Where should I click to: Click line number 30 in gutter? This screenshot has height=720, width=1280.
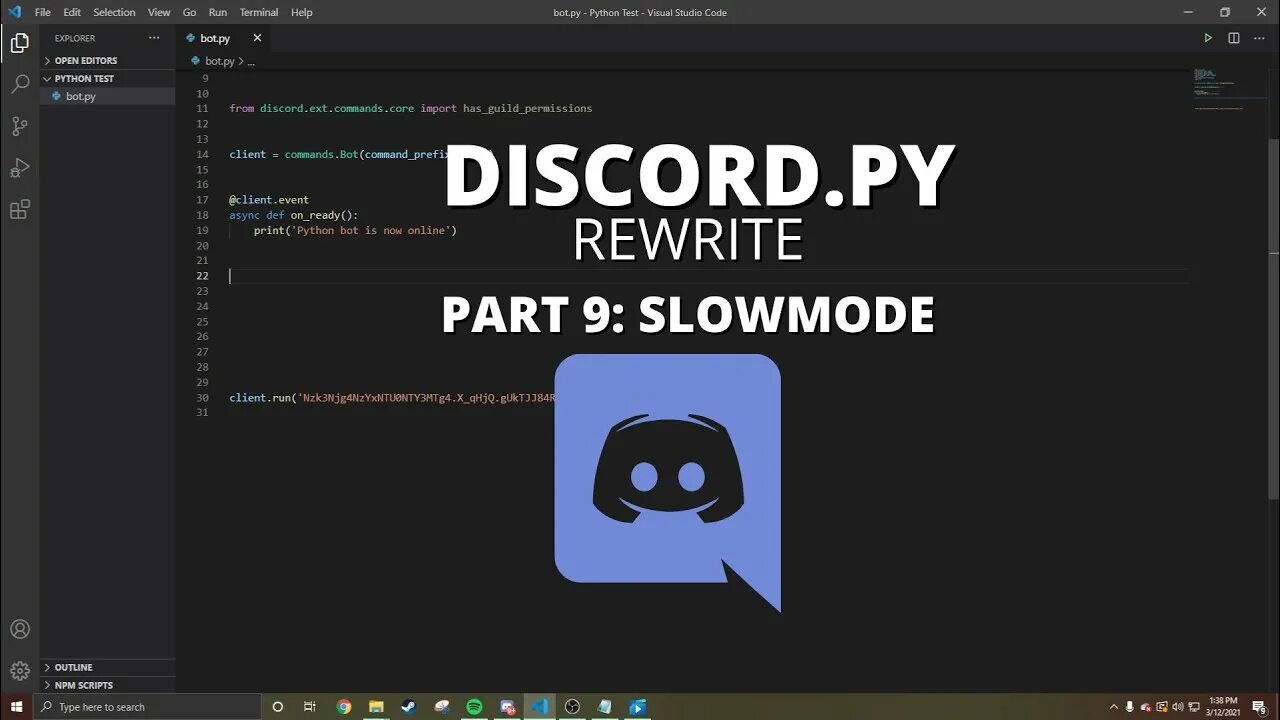pyautogui.click(x=203, y=398)
